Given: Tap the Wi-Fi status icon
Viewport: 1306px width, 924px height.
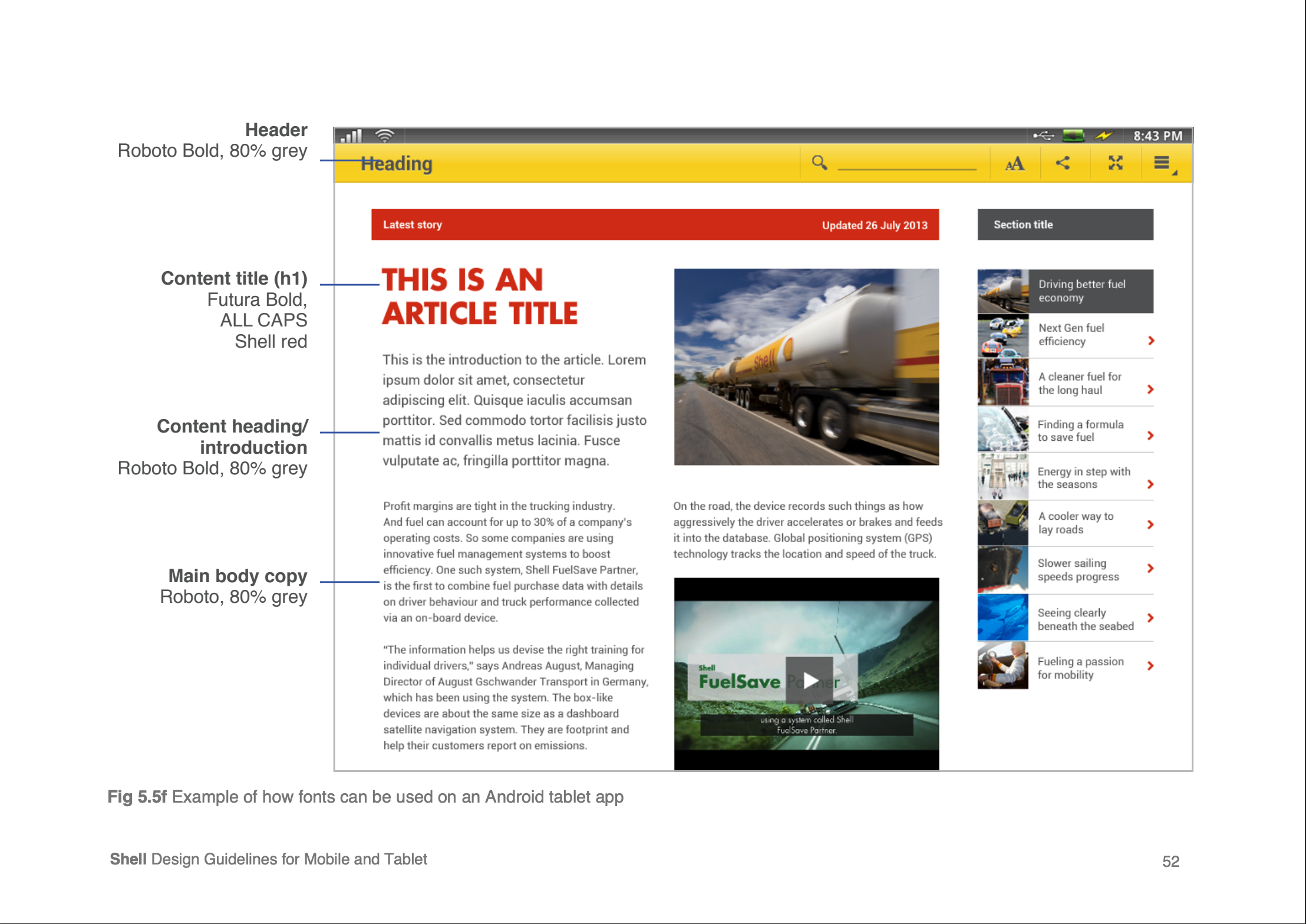Looking at the screenshot, I should (385, 136).
